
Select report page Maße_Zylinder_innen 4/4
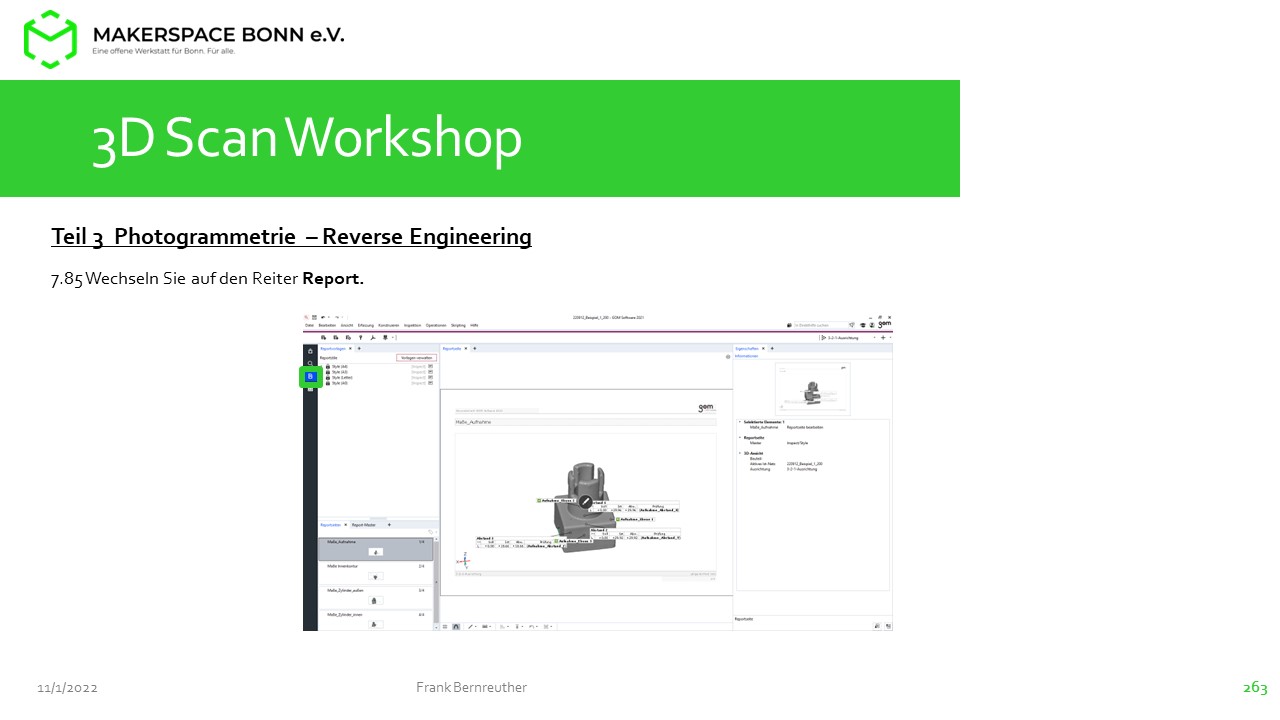coord(376,620)
